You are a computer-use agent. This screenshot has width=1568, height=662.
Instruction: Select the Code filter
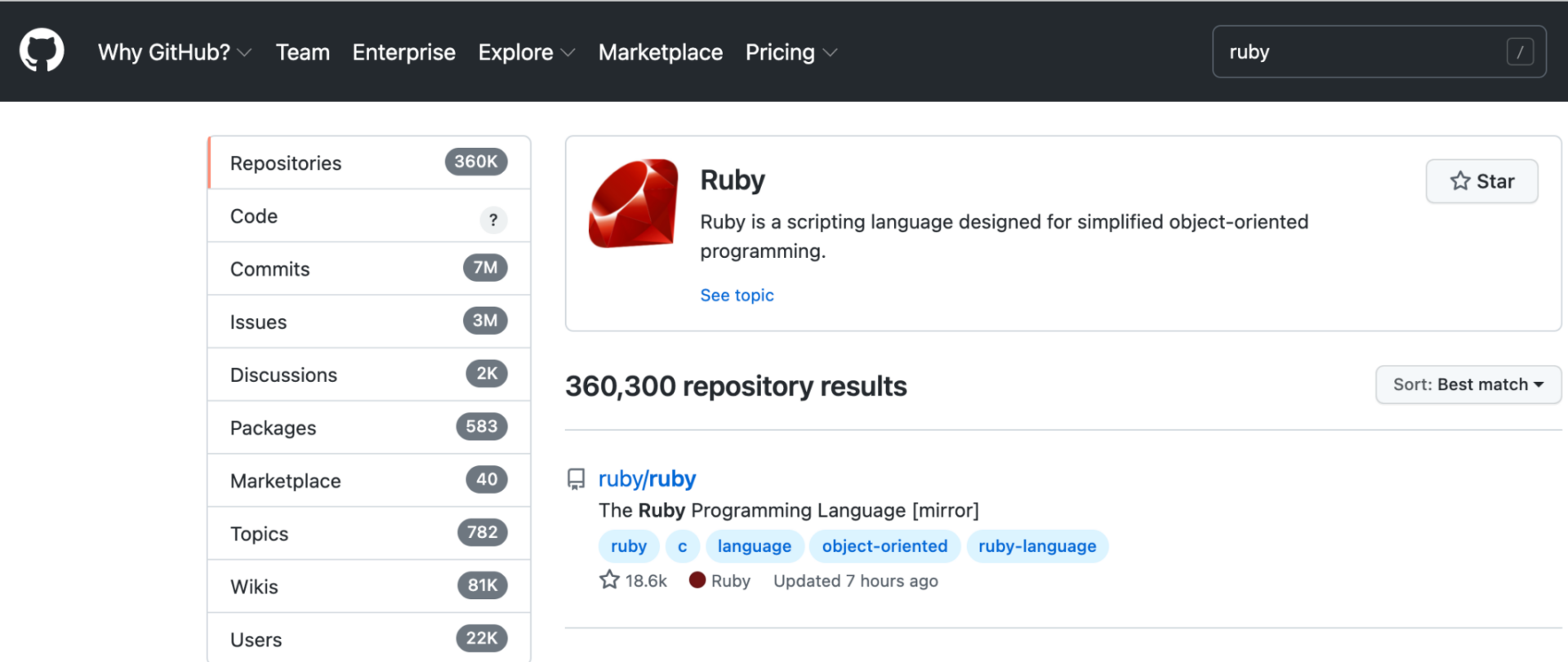369,215
